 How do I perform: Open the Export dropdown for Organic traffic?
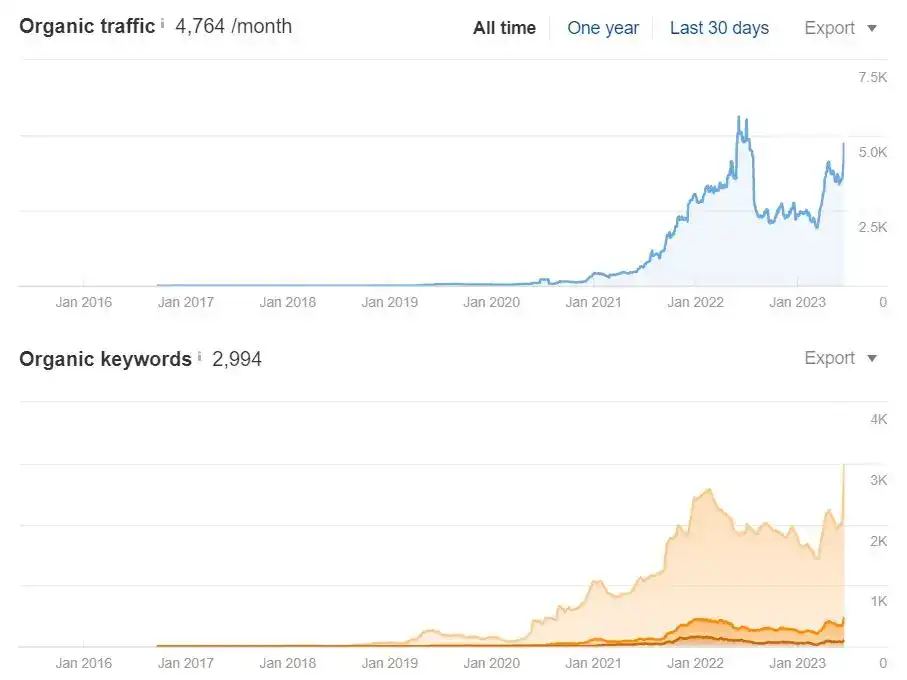840,28
